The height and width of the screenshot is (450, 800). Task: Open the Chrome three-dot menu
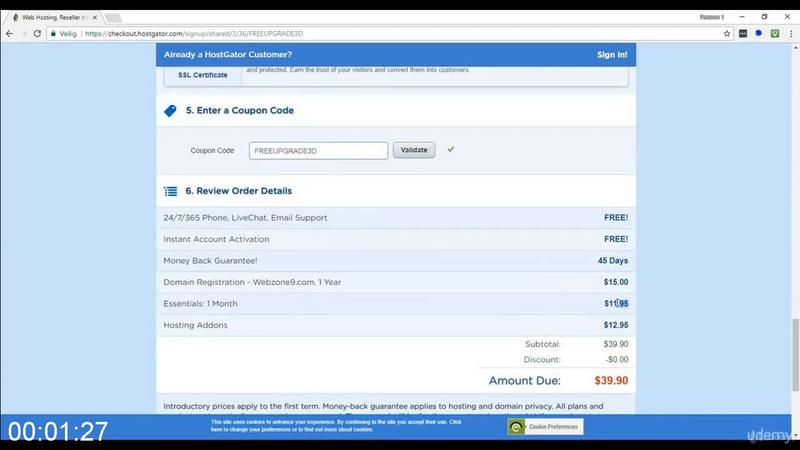pos(791,34)
